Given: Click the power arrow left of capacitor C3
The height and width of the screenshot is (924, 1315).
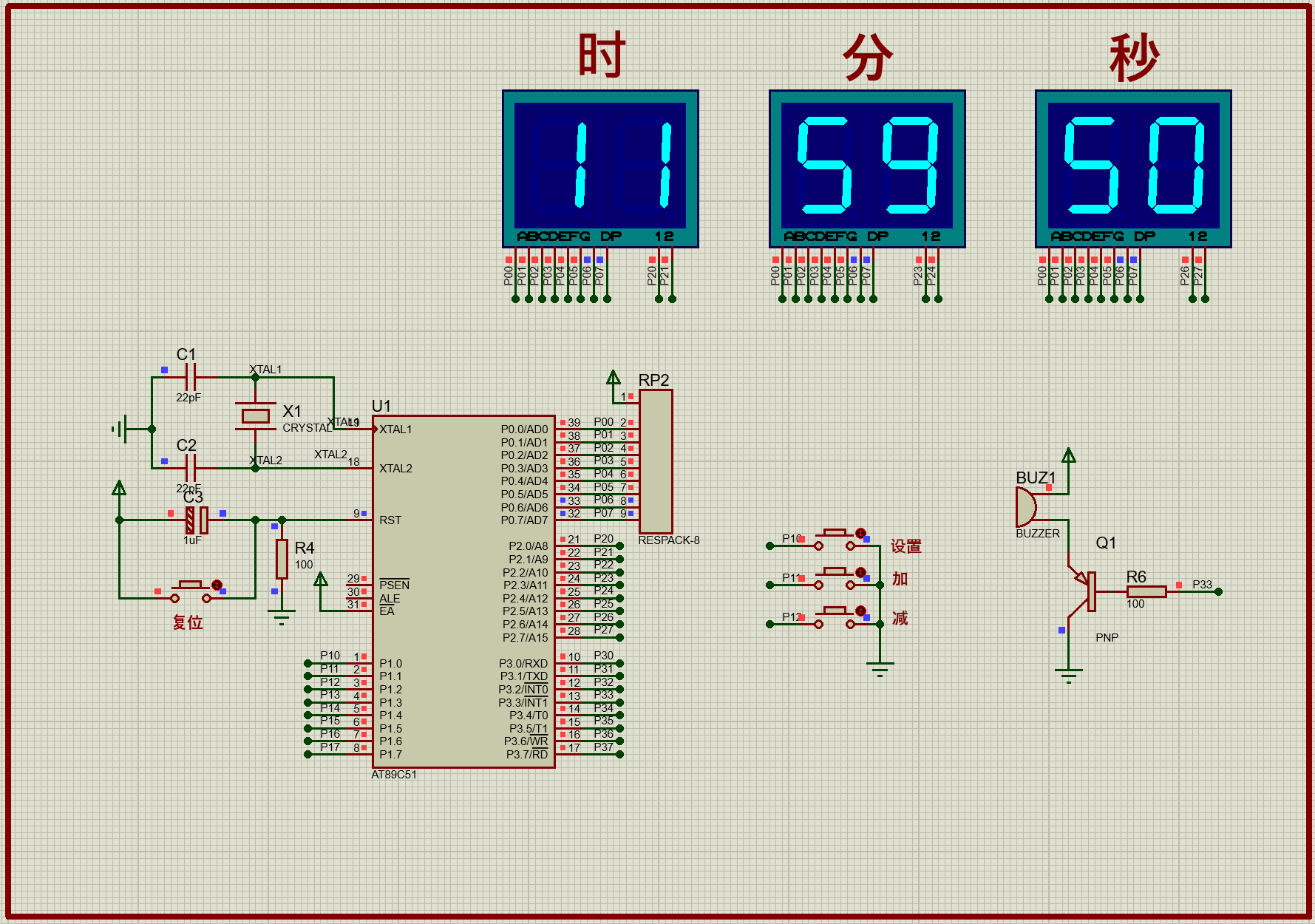Looking at the screenshot, I should pyautogui.click(x=119, y=488).
